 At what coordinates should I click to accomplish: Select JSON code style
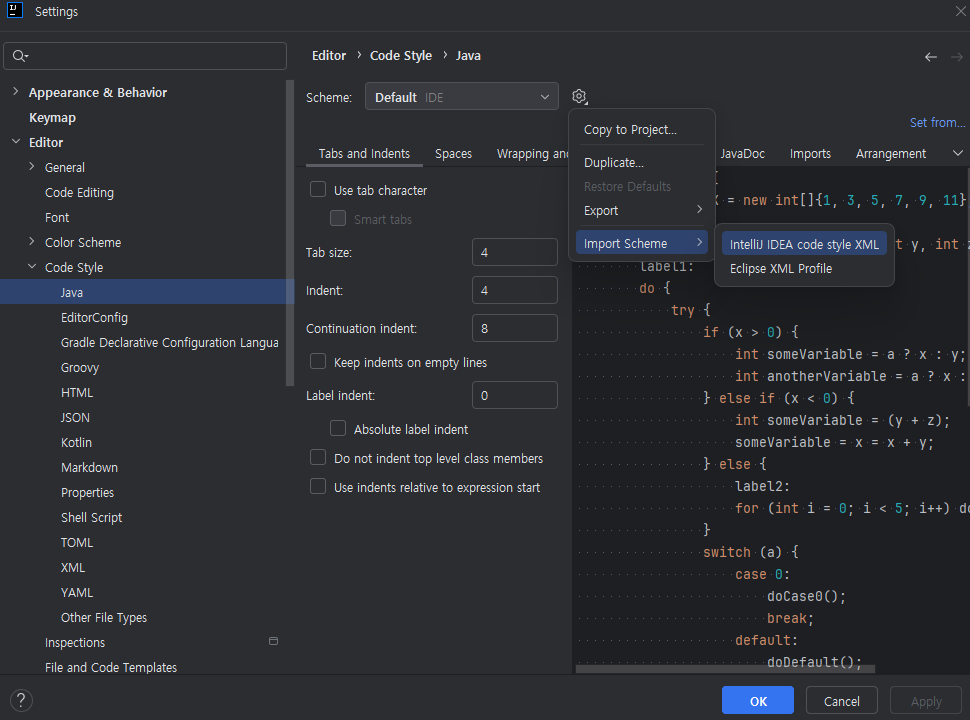(x=75, y=418)
